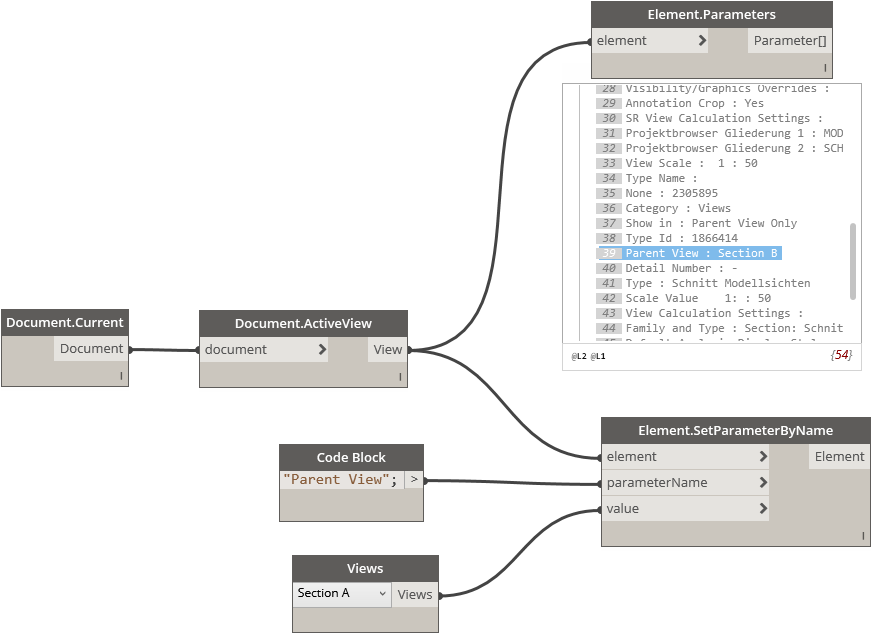Click the chevron beside the value input
The height and width of the screenshot is (633, 871).
click(763, 509)
